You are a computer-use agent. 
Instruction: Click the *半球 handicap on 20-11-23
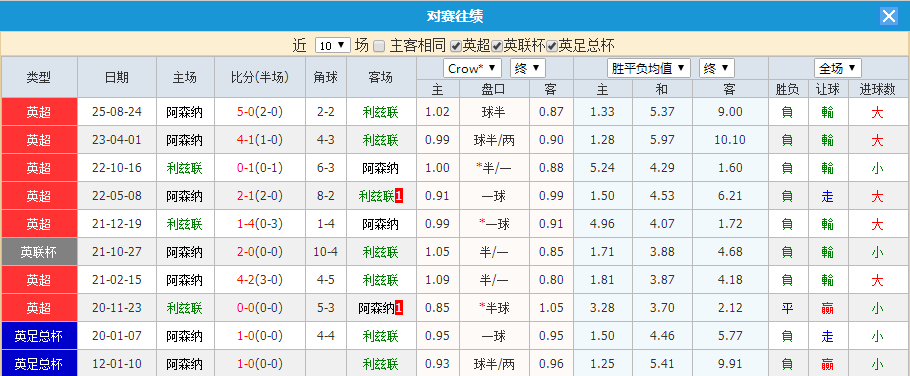(x=494, y=308)
